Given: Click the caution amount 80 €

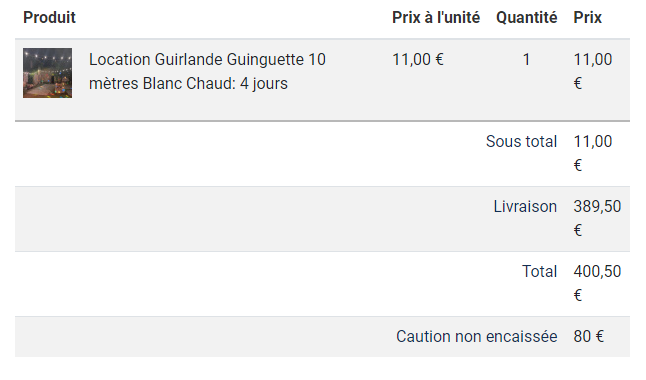Looking at the screenshot, I should tap(588, 337).
